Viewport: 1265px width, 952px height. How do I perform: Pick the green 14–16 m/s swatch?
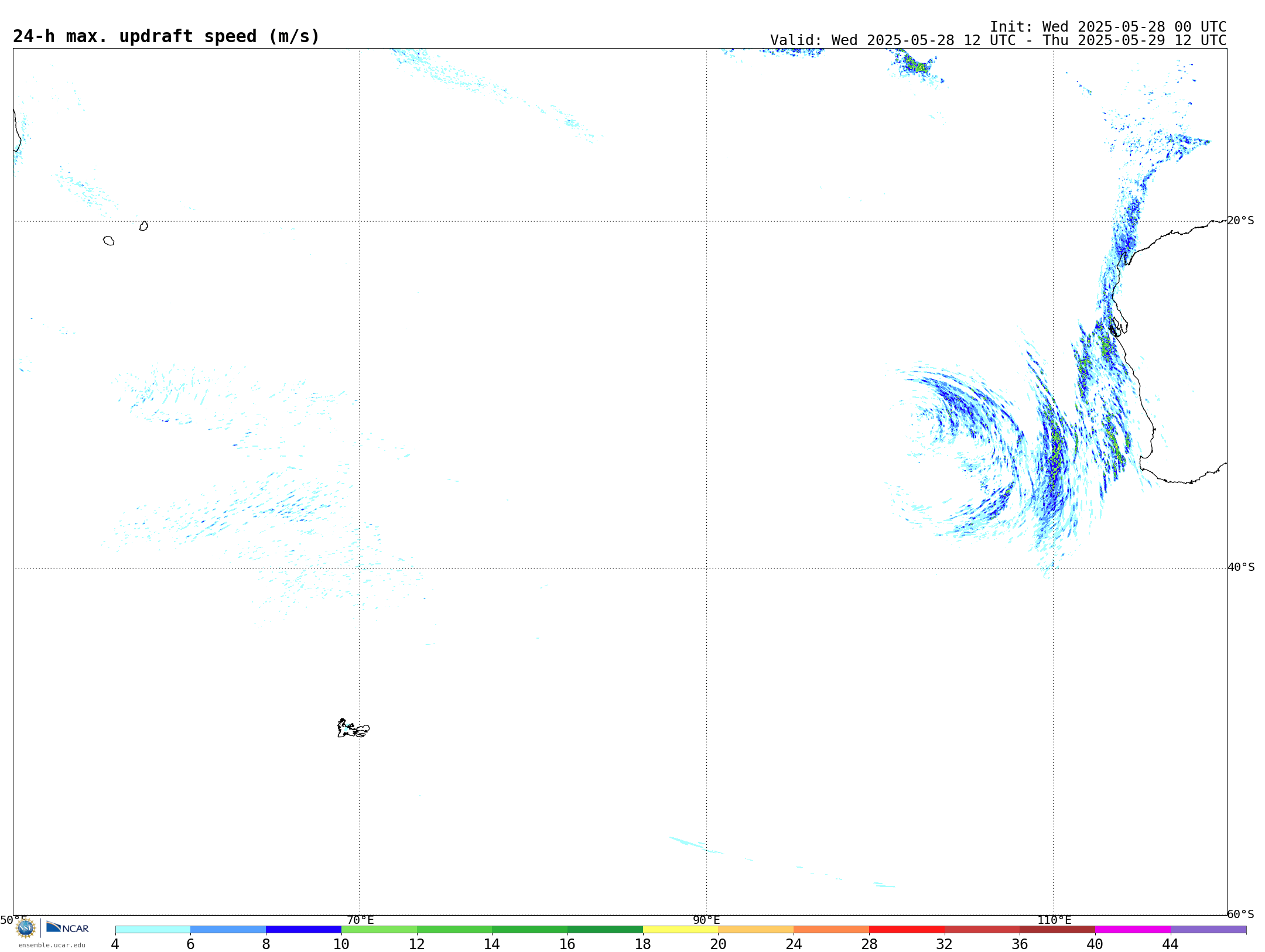pyautogui.click(x=530, y=930)
